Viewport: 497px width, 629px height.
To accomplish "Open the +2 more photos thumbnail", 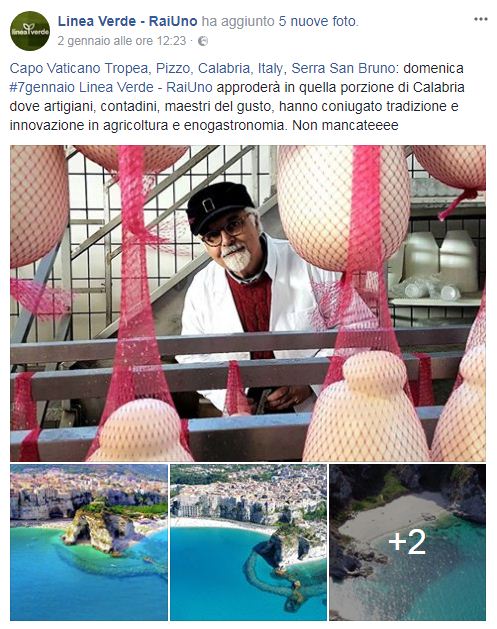I will point(408,542).
